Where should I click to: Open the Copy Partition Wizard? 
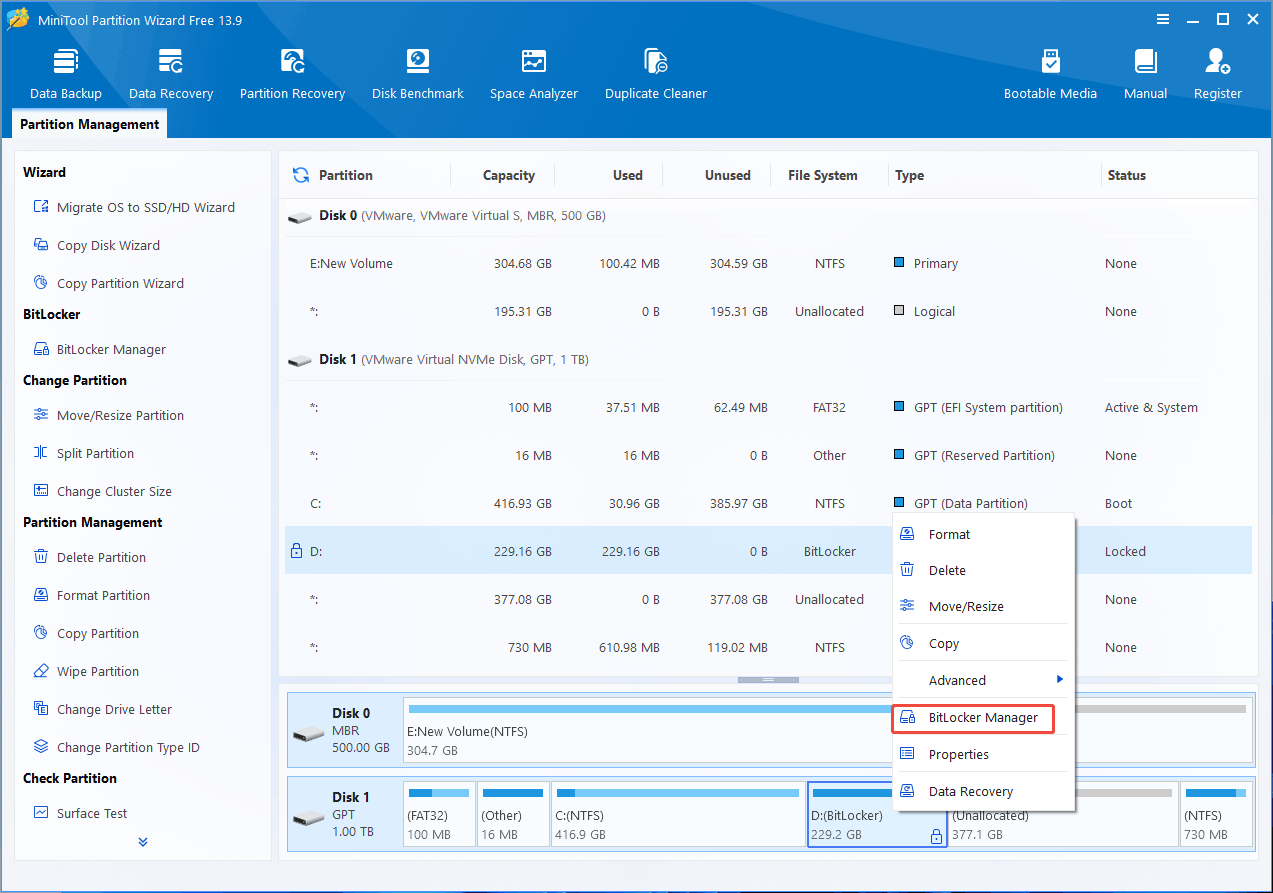[109, 283]
